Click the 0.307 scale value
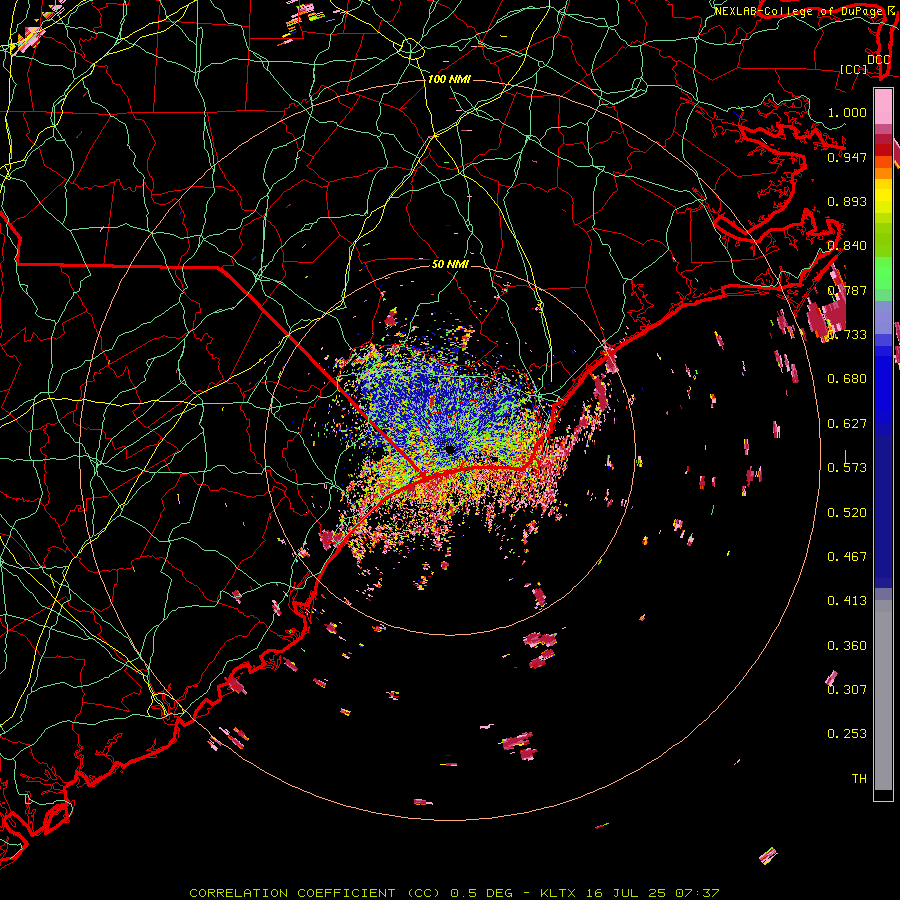900x900 pixels. point(847,690)
